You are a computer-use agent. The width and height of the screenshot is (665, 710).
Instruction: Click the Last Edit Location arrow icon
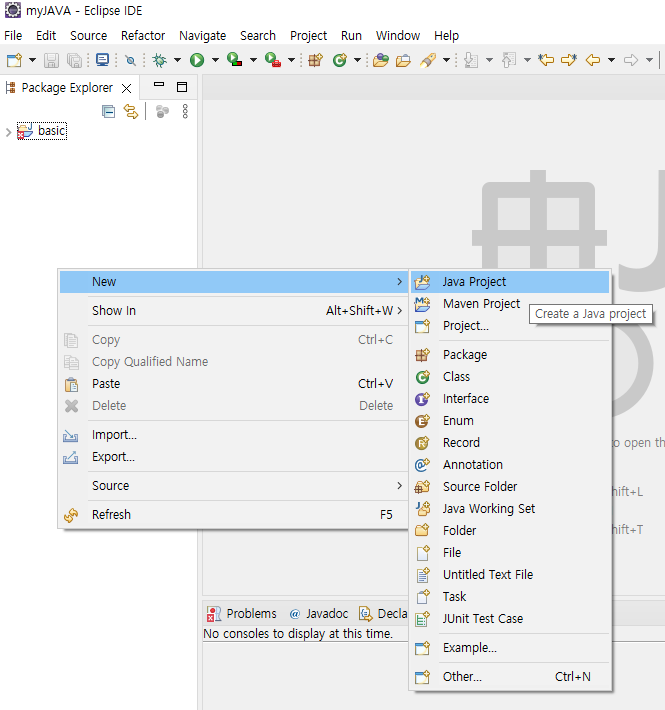click(546, 60)
